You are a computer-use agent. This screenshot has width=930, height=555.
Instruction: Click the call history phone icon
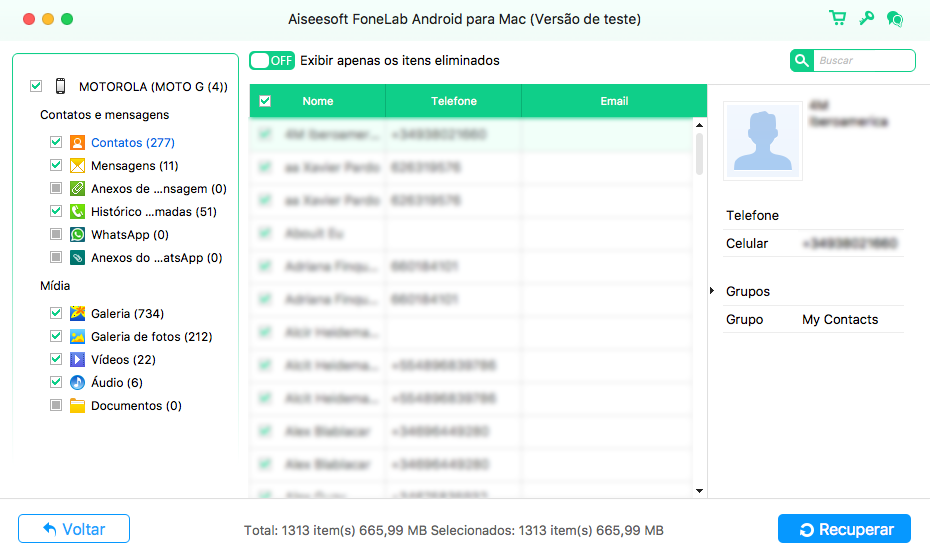click(77, 212)
